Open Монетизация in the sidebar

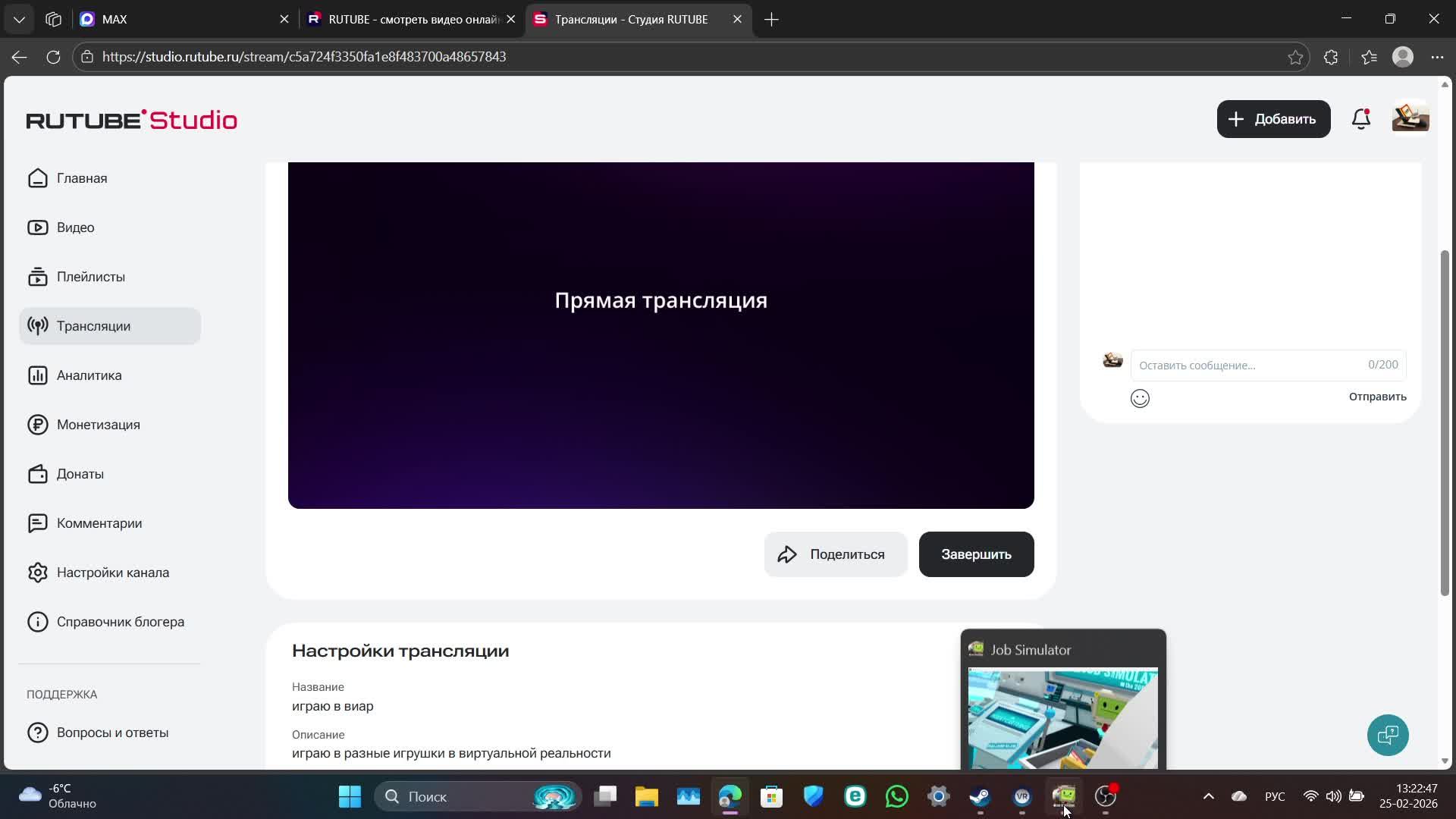[x=98, y=425]
